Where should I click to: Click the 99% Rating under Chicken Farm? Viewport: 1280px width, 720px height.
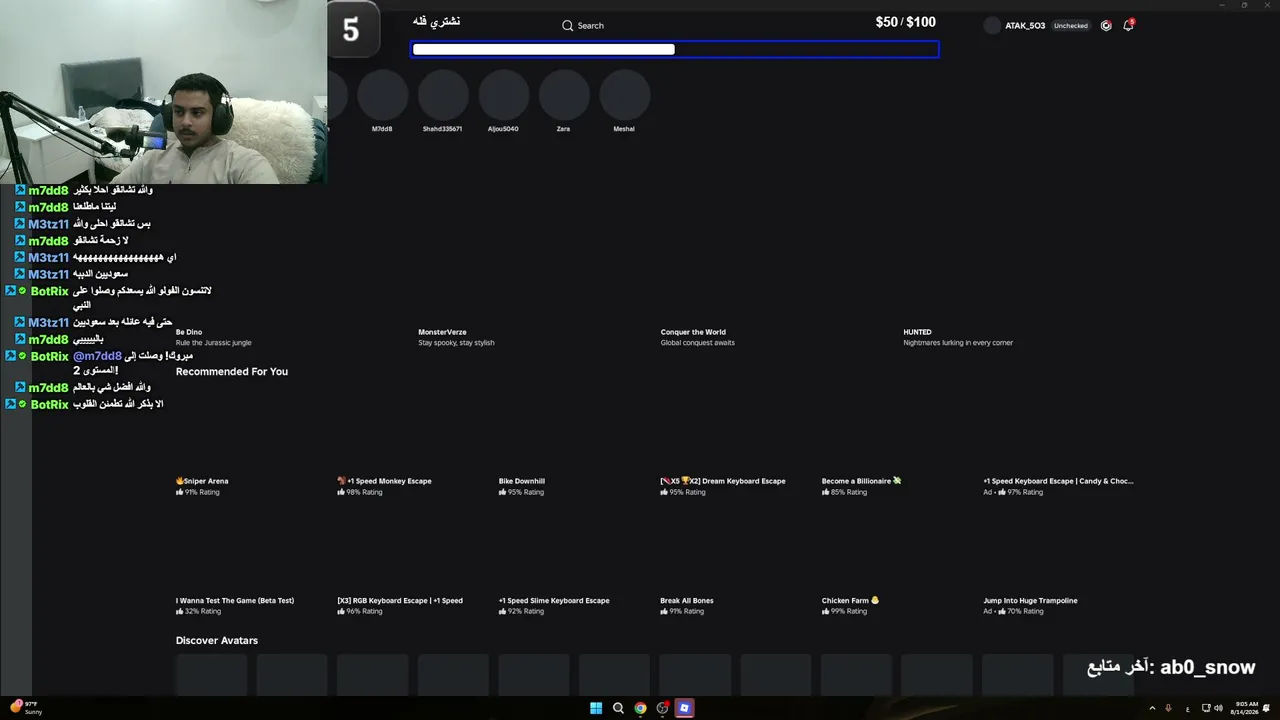(x=844, y=611)
